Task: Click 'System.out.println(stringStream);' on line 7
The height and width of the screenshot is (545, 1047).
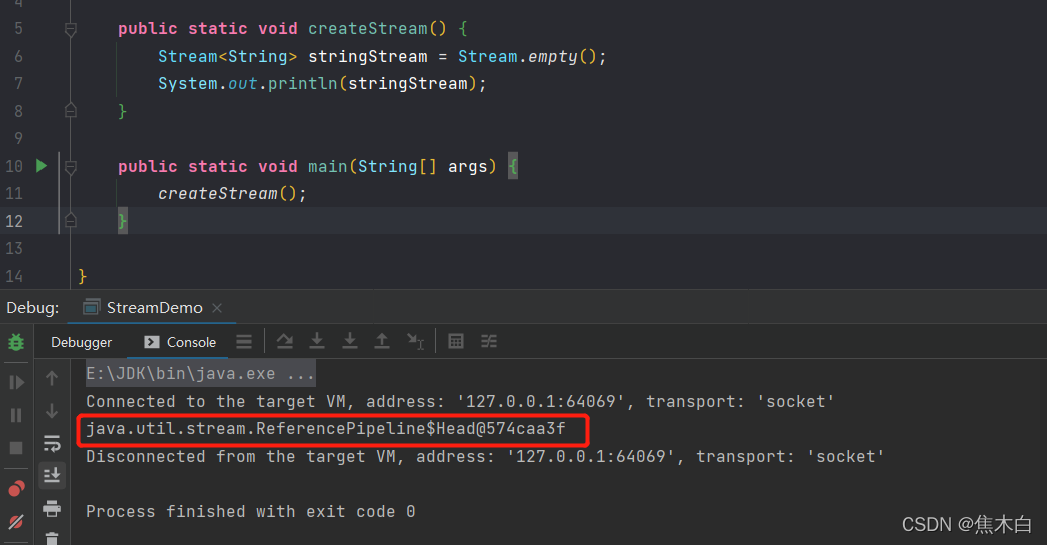Action: click(x=323, y=83)
